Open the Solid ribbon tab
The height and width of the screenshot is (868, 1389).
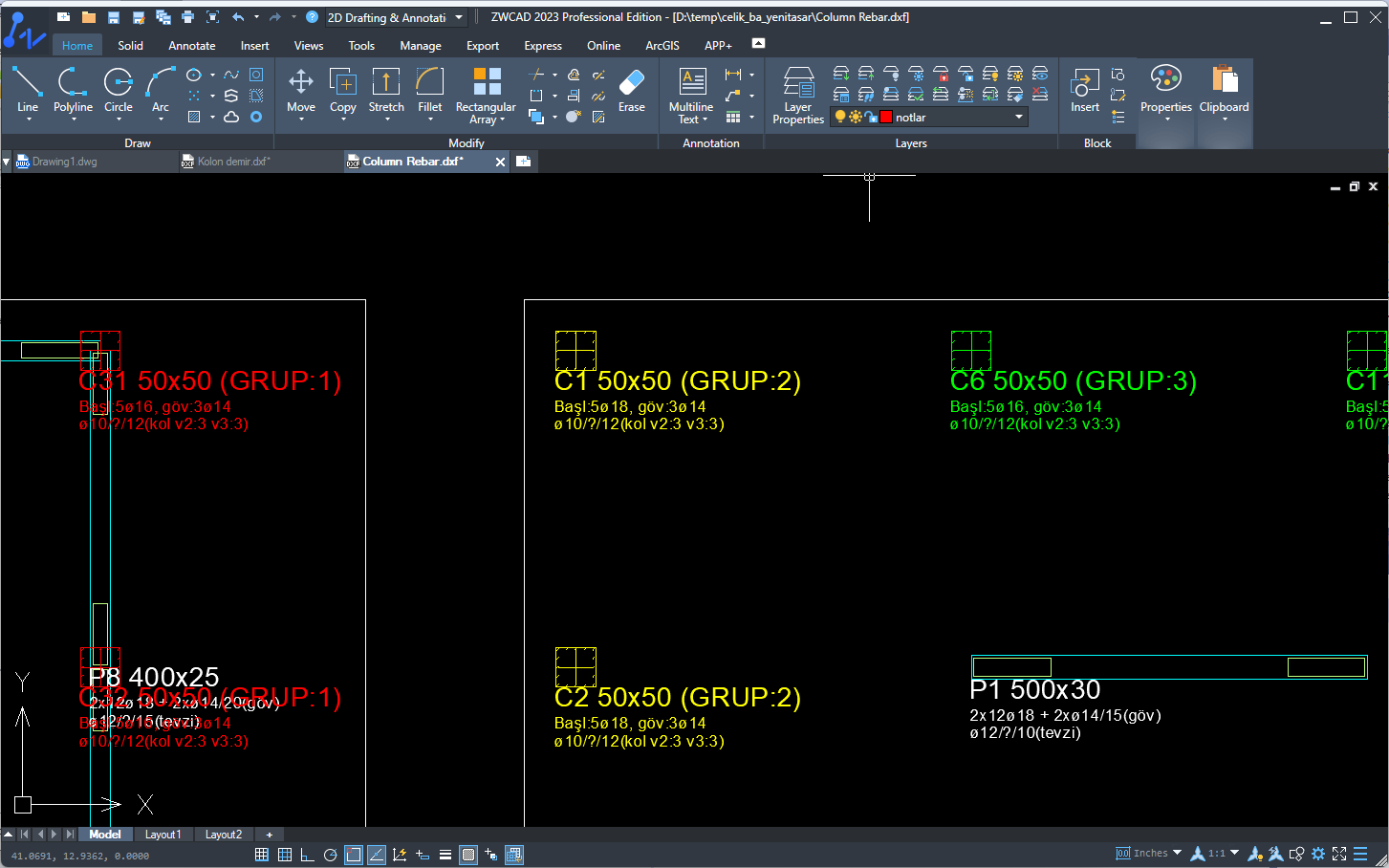click(131, 45)
